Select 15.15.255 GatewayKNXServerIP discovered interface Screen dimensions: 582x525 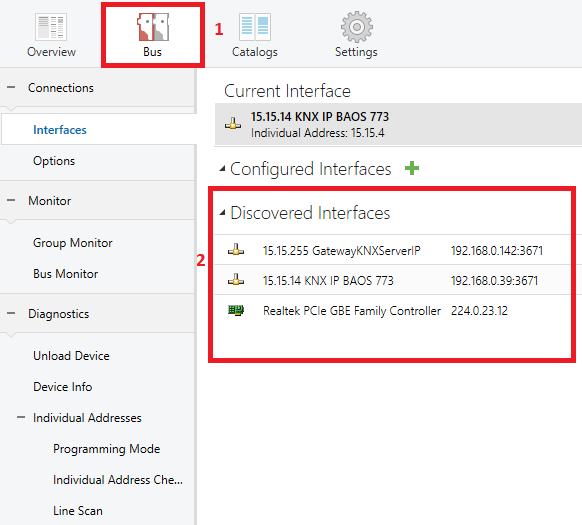(341, 251)
